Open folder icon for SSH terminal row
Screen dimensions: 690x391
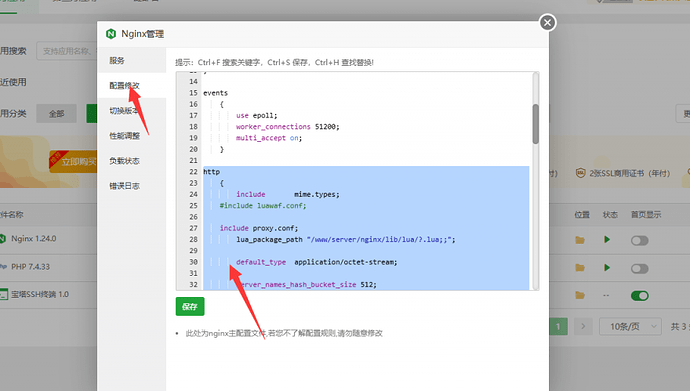click(580, 295)
